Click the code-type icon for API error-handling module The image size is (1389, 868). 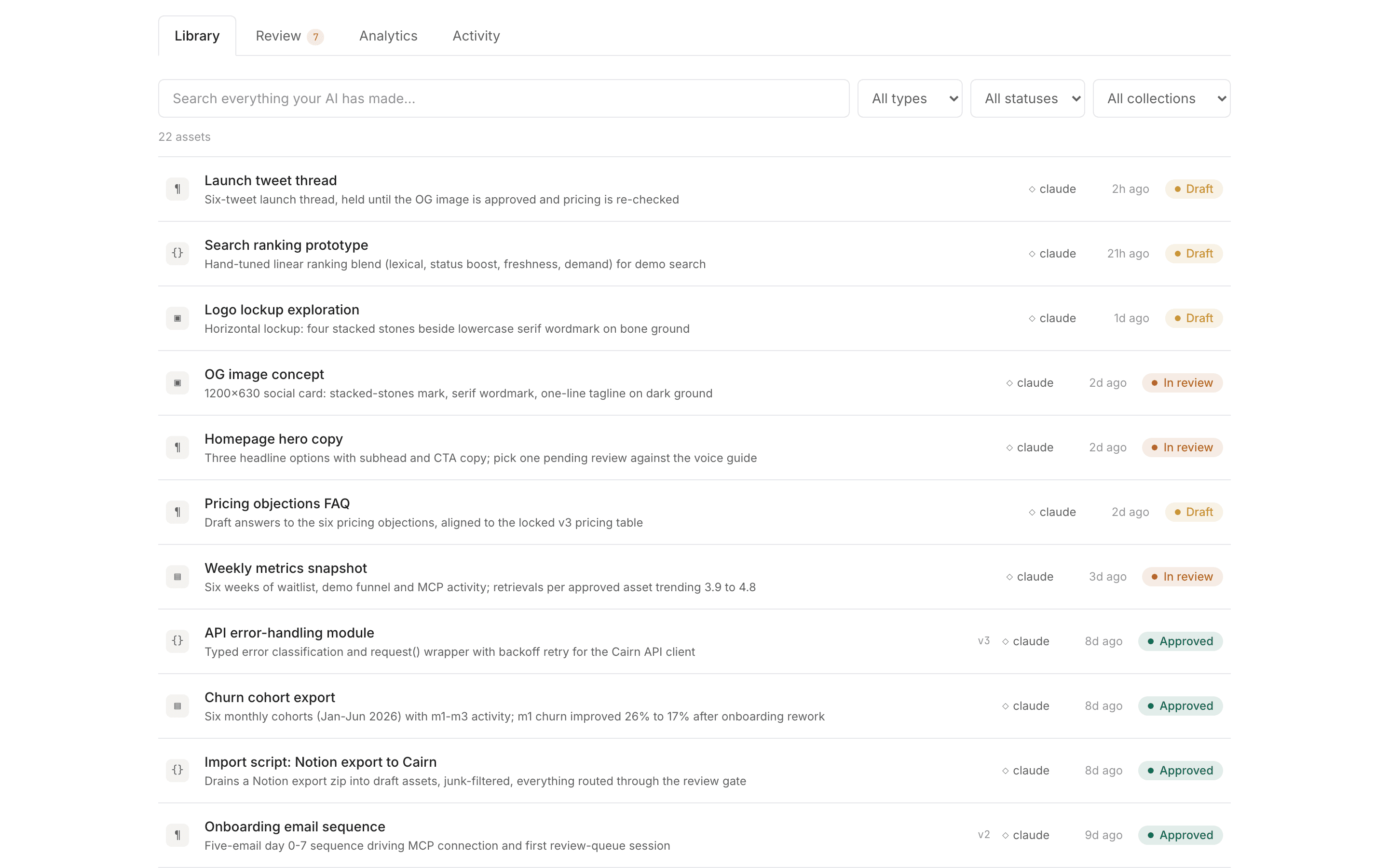click(177, 641)
